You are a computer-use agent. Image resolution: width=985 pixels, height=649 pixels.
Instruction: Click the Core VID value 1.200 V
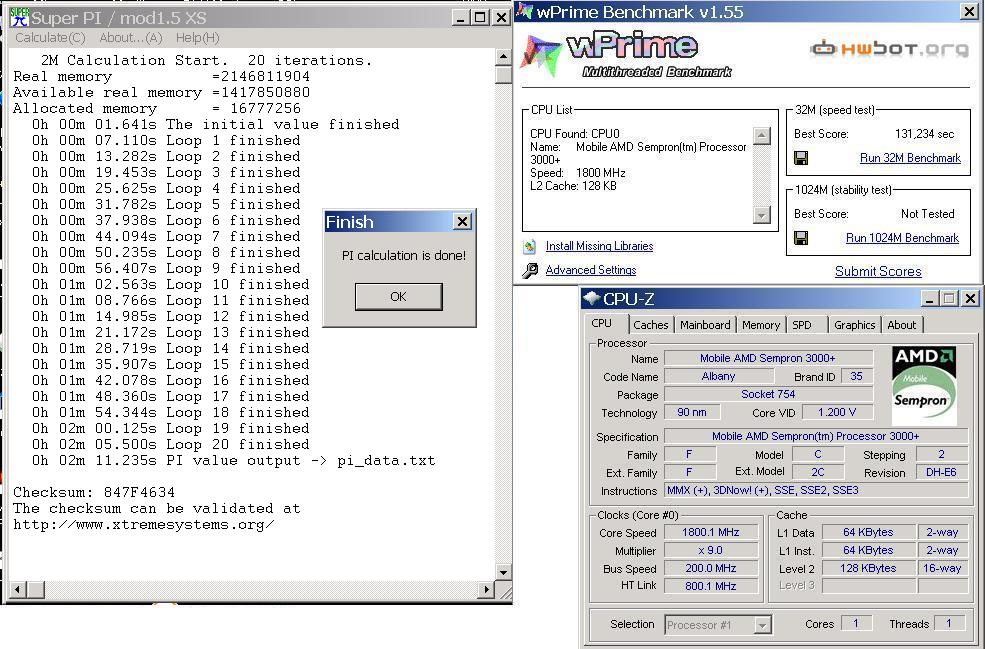(837, 412)
